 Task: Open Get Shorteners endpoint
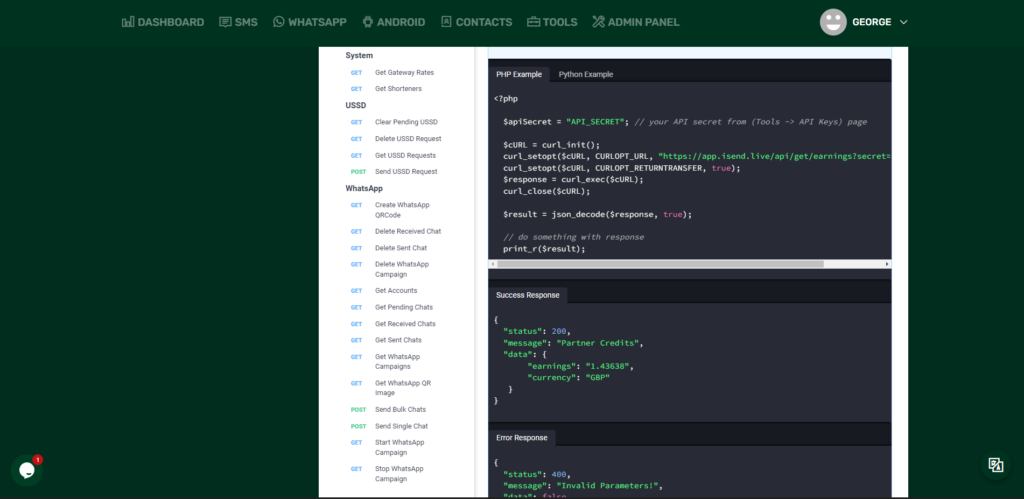point(398,89)
